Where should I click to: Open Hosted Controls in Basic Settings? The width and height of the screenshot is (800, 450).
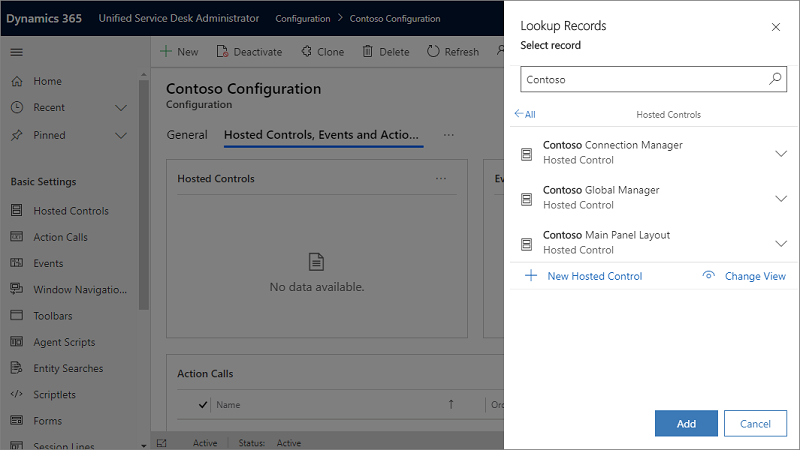(x=71, y=211)
